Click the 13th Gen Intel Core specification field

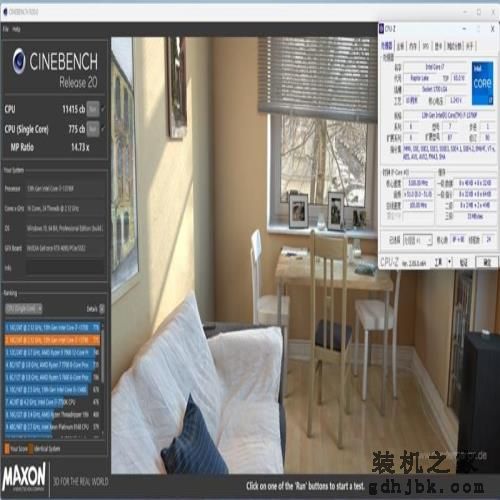[x=449, y=115]
